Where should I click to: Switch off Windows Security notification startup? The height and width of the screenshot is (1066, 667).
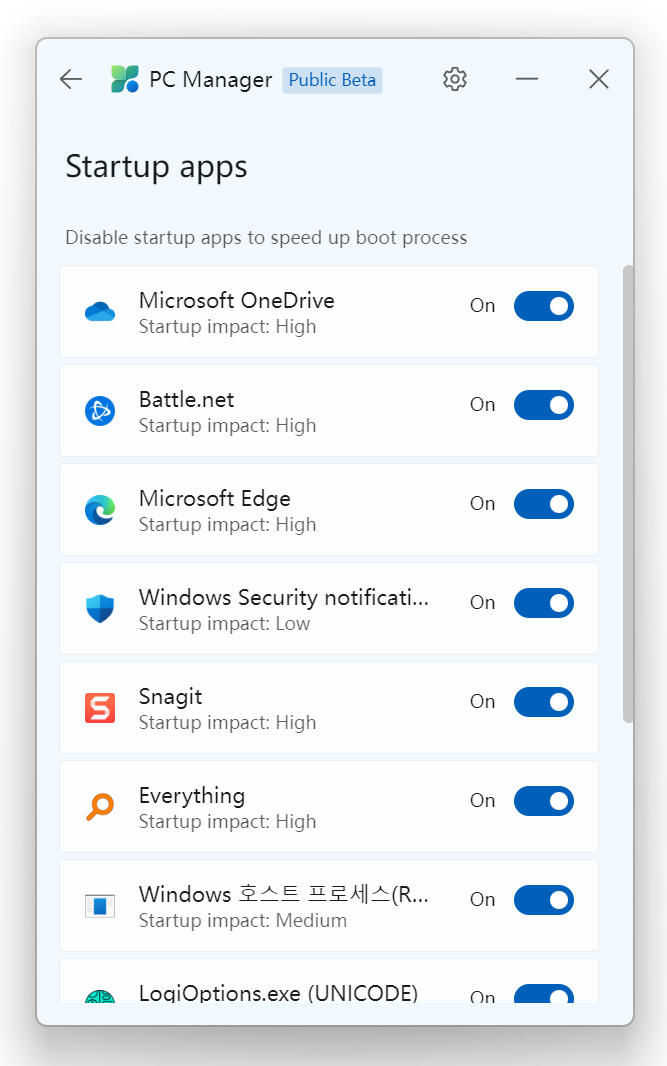544,603
